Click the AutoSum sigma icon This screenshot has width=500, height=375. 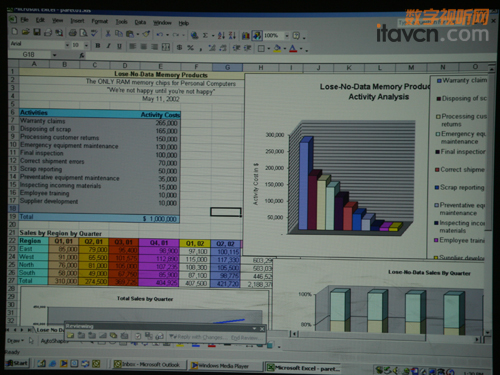pos(205,35)
